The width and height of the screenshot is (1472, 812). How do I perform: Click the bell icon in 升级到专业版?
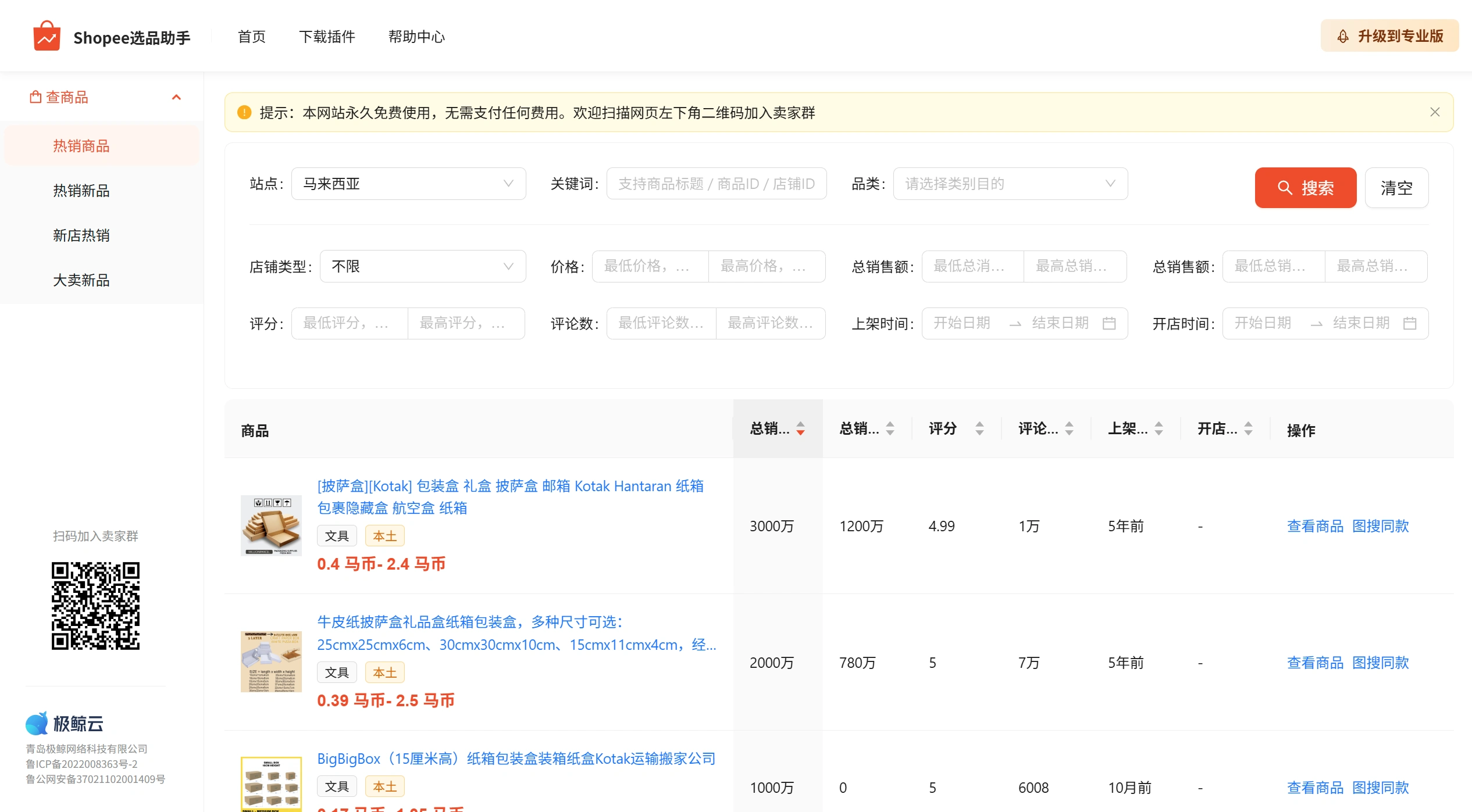point(1343,37)
